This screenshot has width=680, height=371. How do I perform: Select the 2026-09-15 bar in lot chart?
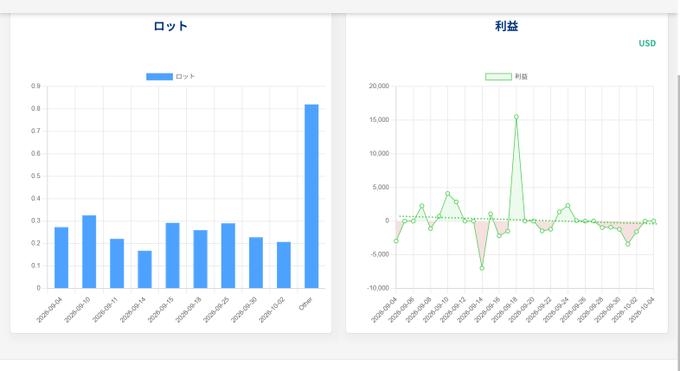coord(172,256)
